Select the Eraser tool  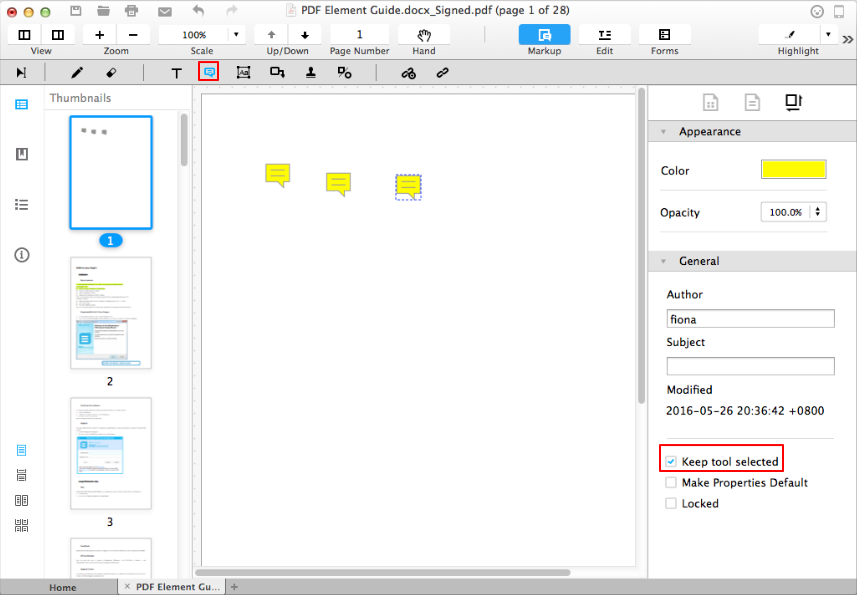click(110, 72)
